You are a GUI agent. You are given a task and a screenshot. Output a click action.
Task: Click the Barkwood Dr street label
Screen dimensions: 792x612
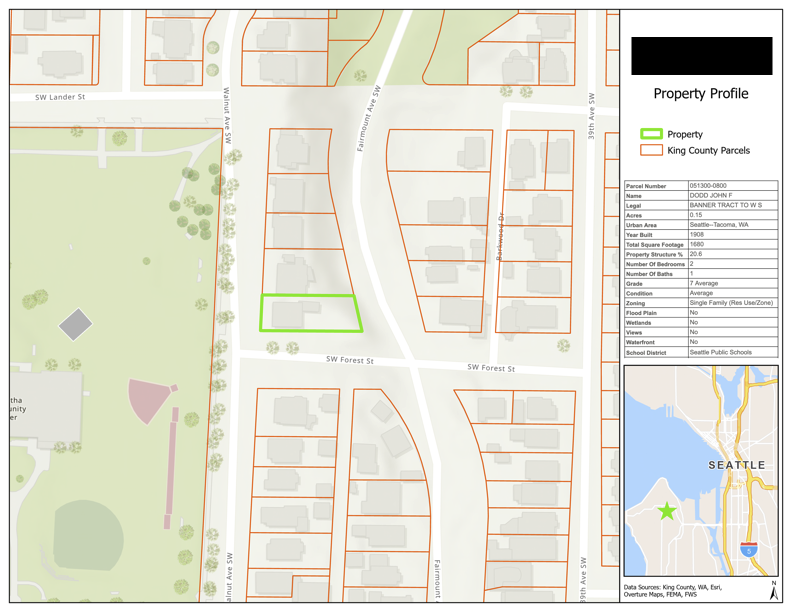point(500,235)
